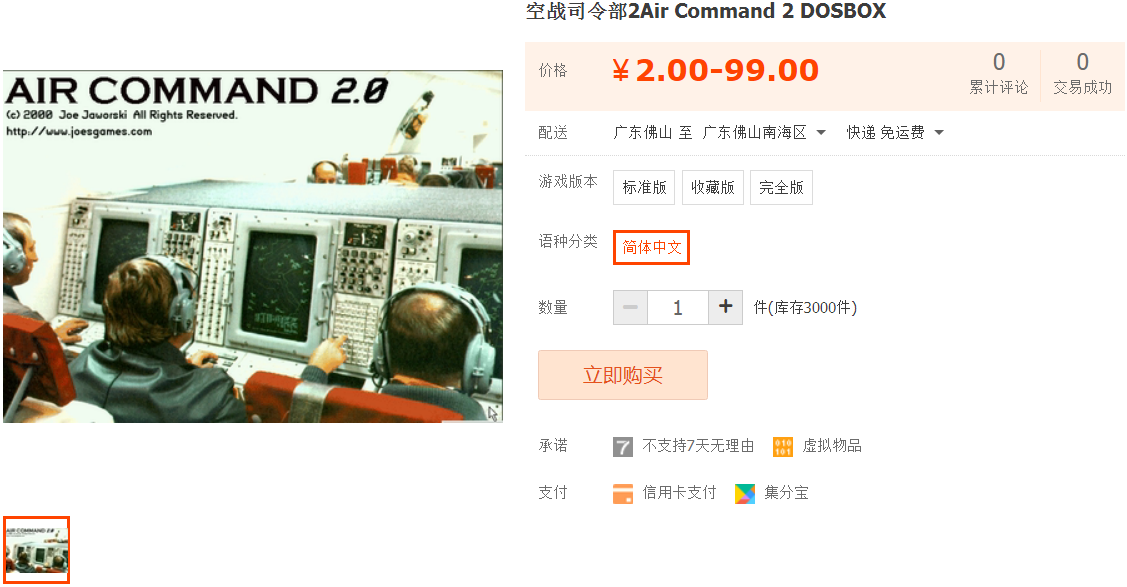Click the 集分宝 colorful logo icon
Viewport: 1127px width, 587px height.
745,494
